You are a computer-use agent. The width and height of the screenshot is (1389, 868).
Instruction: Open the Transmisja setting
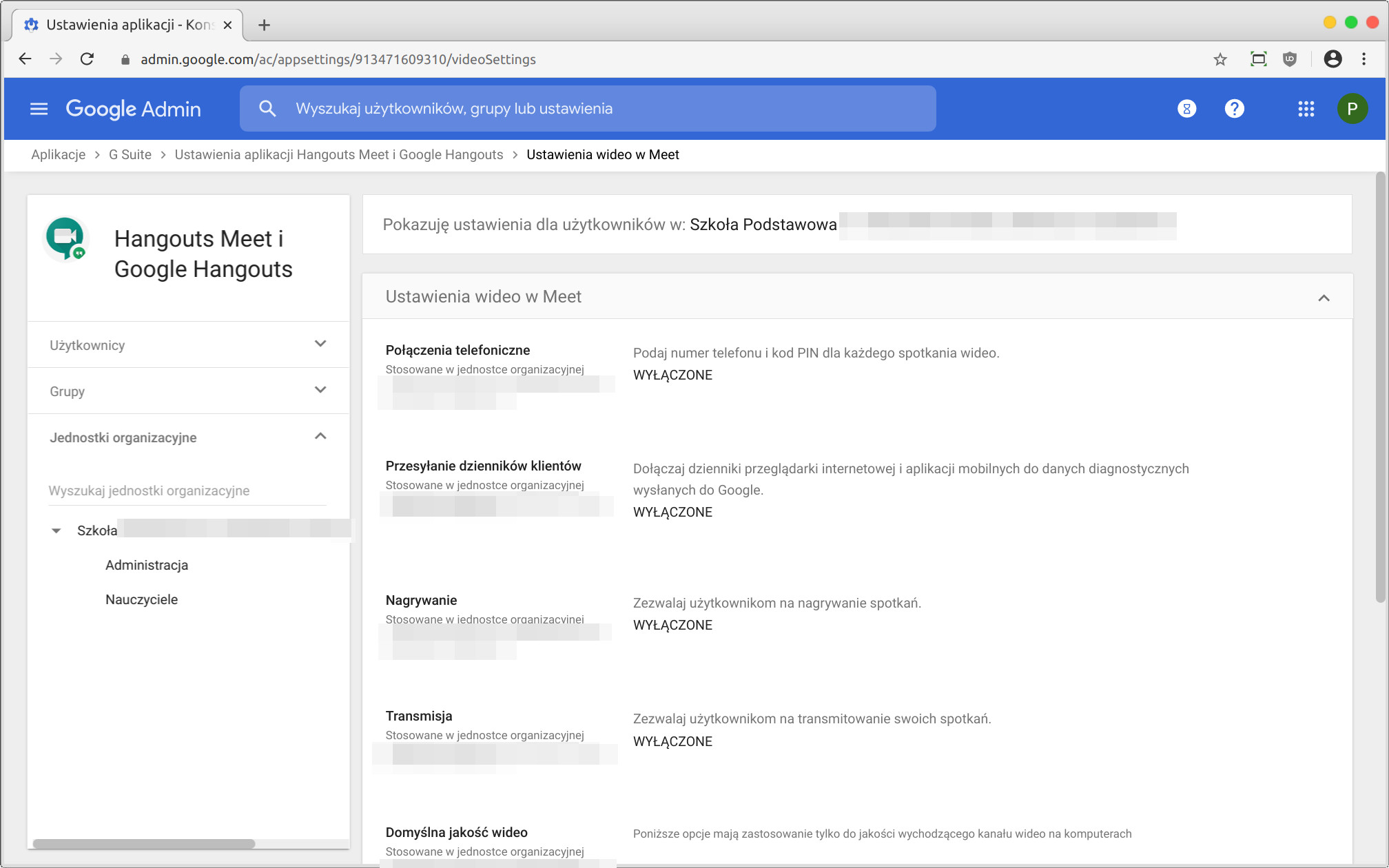419,716
